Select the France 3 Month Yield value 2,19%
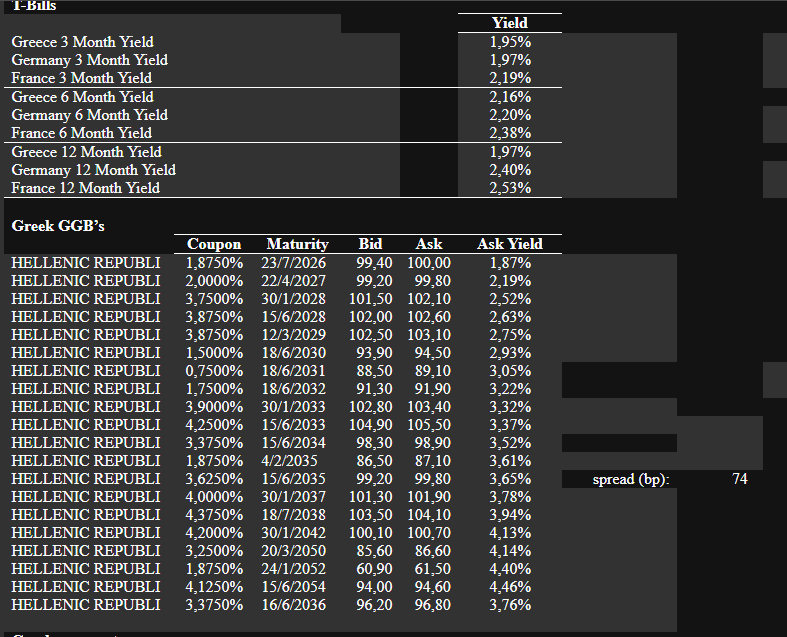This screenshot has height=637, width=787. coord(510,78)
